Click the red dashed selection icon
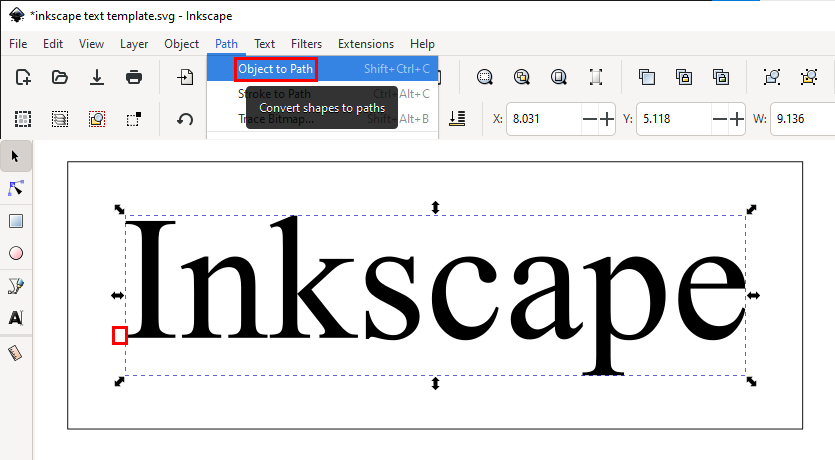835x460 pixels. point(97,119)
